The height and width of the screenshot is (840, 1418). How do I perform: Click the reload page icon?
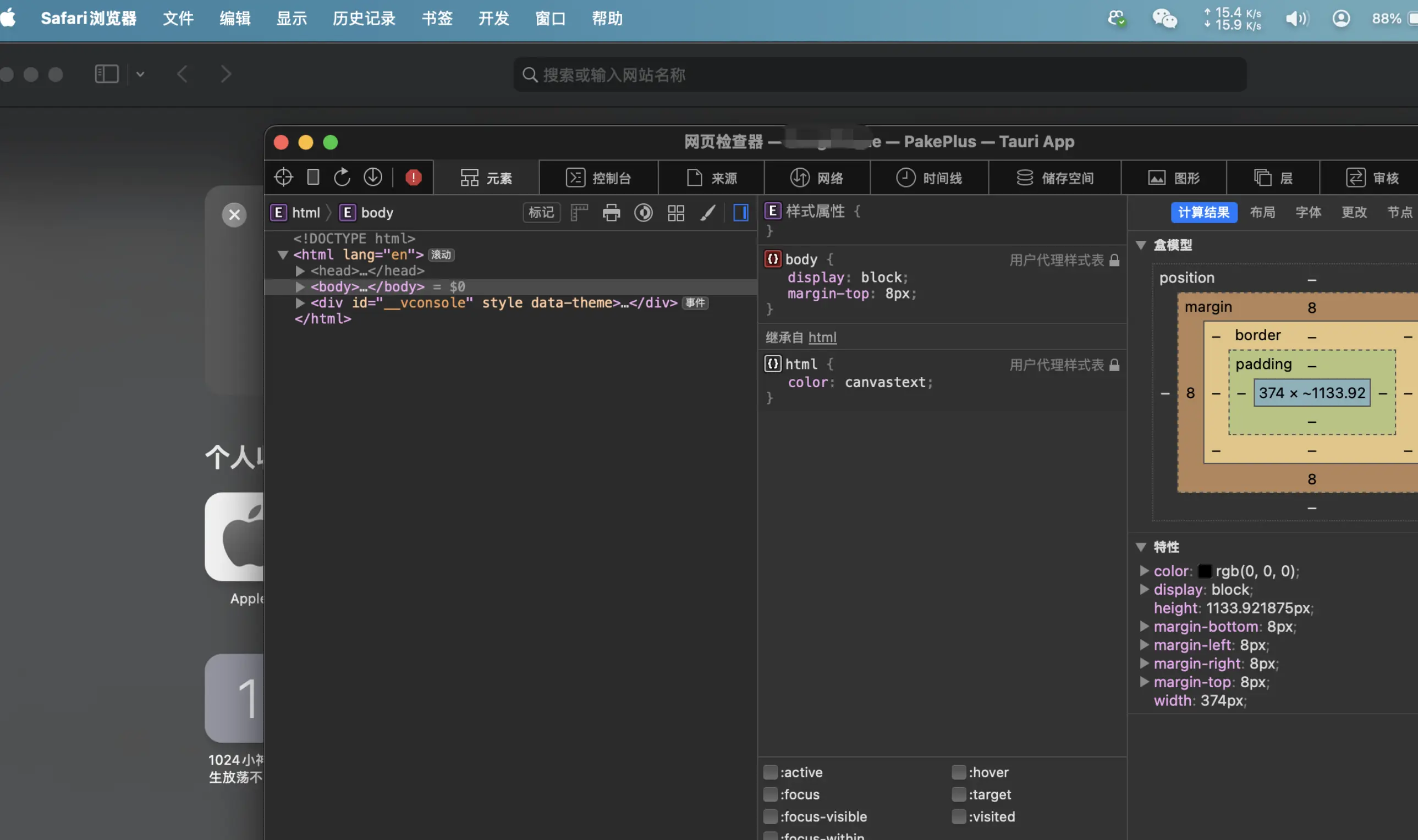click(x=342, y=177)
